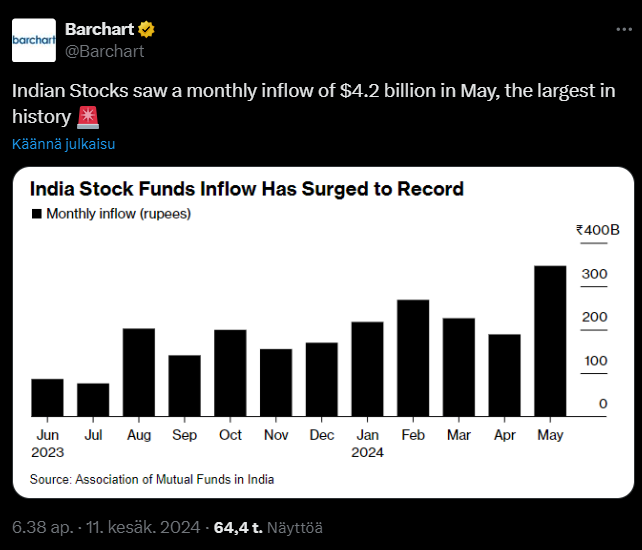The height and width of the screenshot is (550, 642).
Task: Click the Feb bar in the chart
Action: (x=413, y=358)
